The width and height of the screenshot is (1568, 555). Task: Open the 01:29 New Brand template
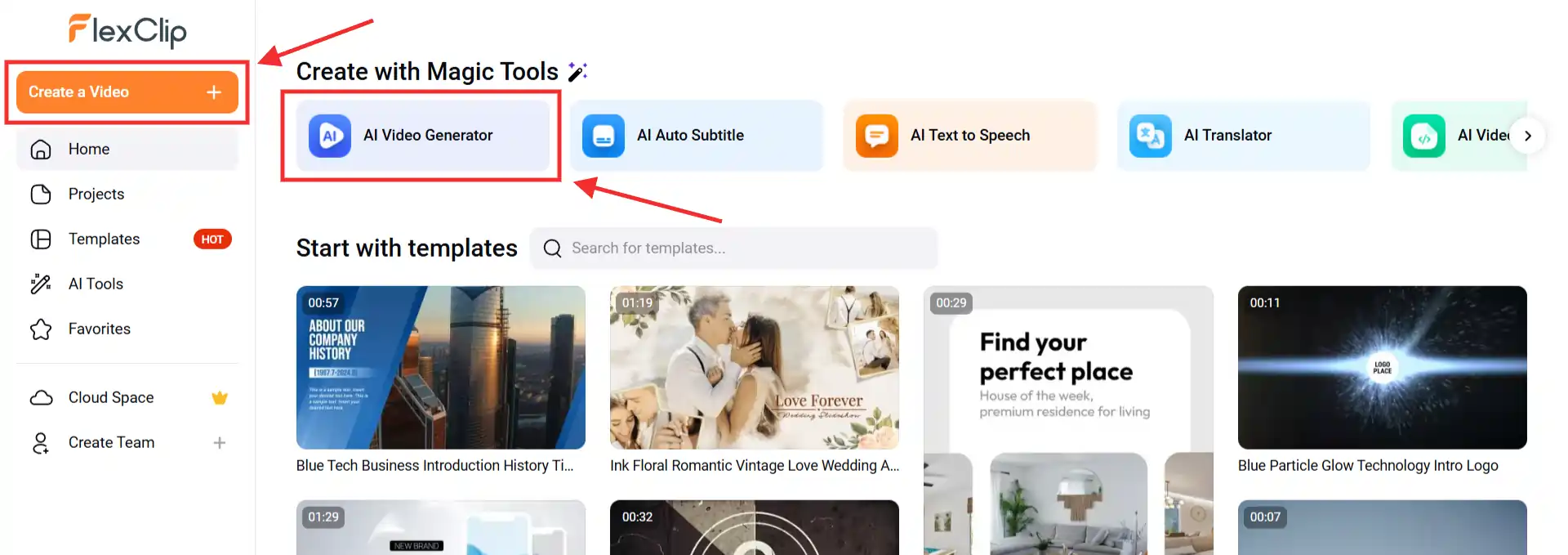tap(441, 528)
